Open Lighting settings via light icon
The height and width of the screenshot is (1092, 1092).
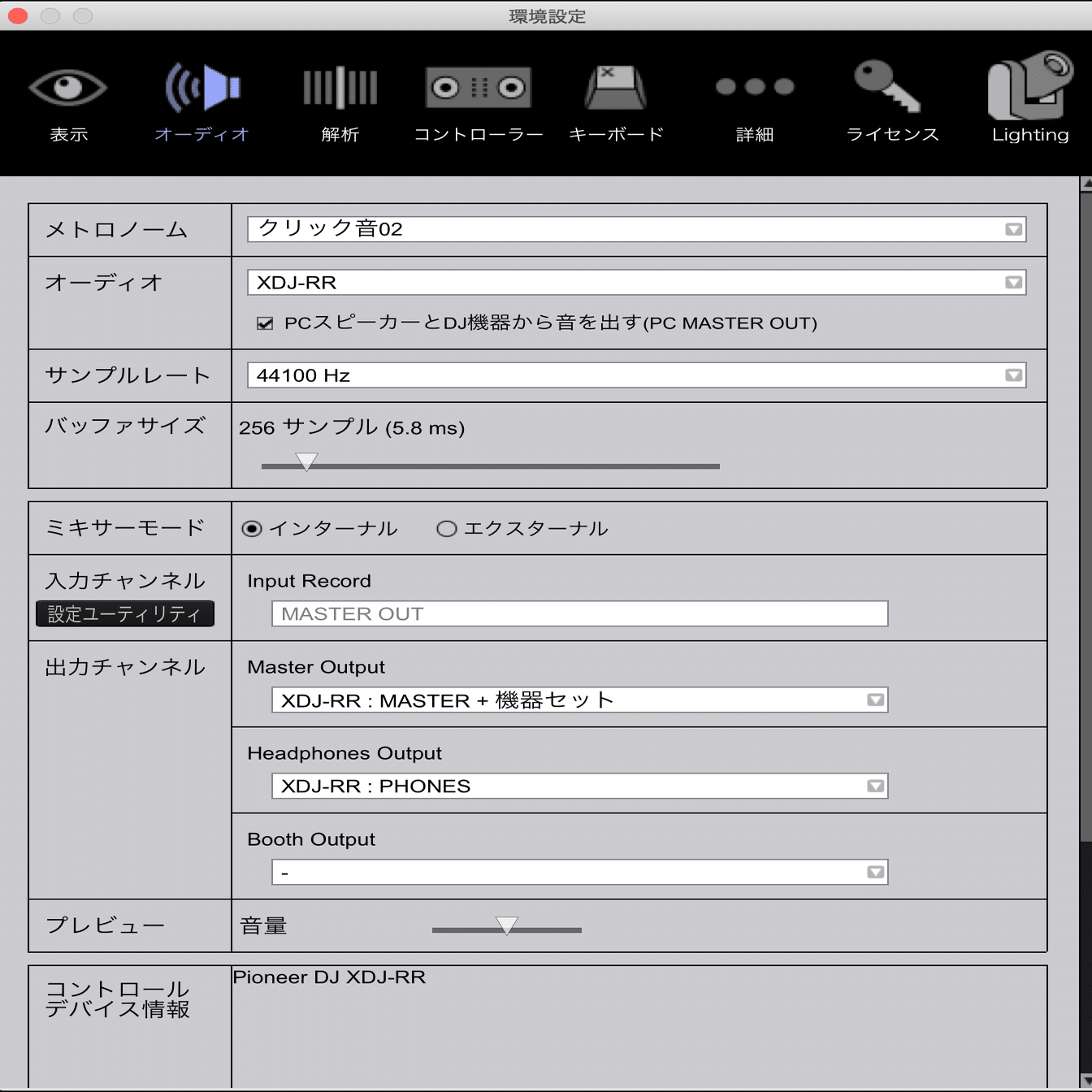pos(1029,87)
